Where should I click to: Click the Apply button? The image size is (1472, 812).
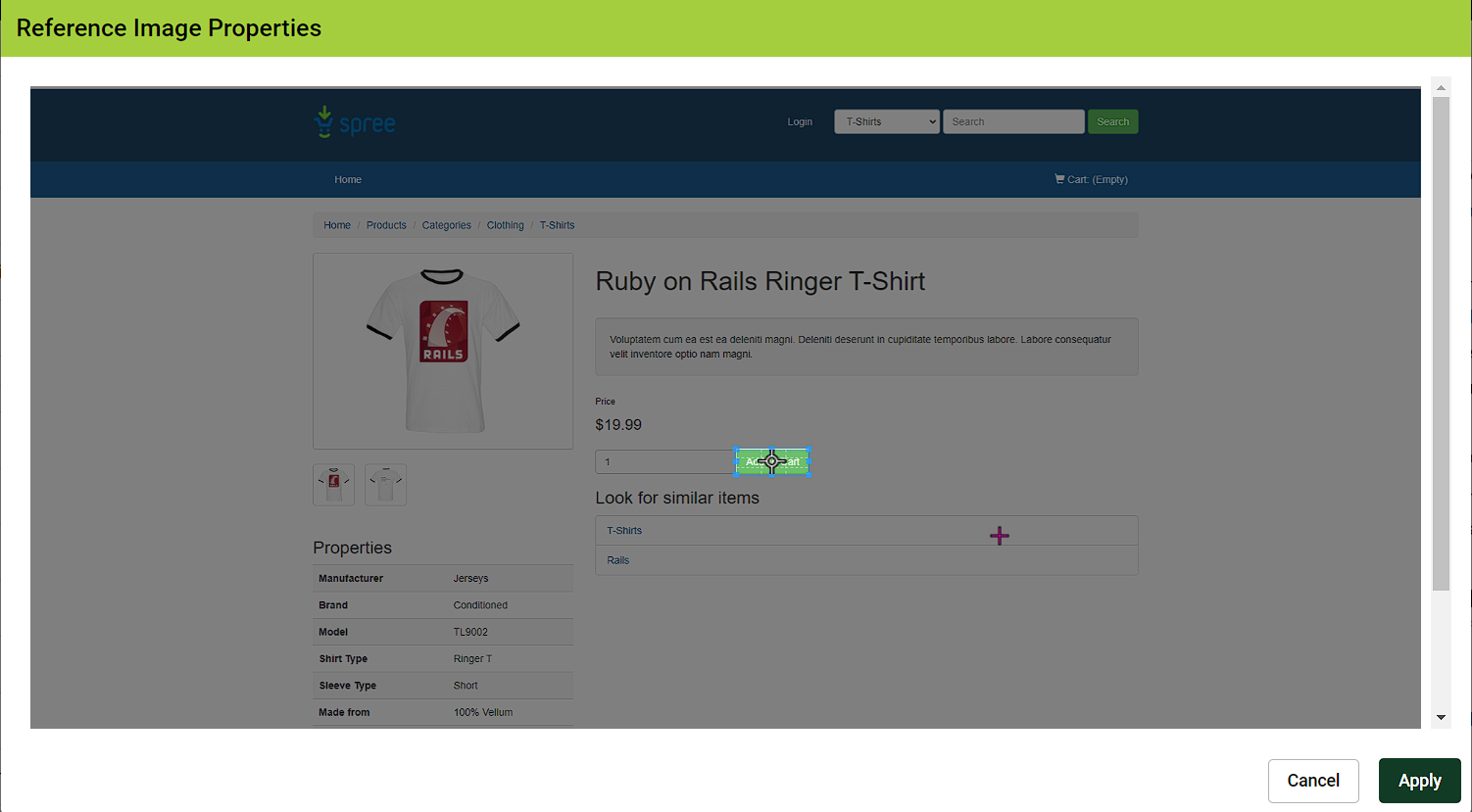click(x=1419, y=781)
